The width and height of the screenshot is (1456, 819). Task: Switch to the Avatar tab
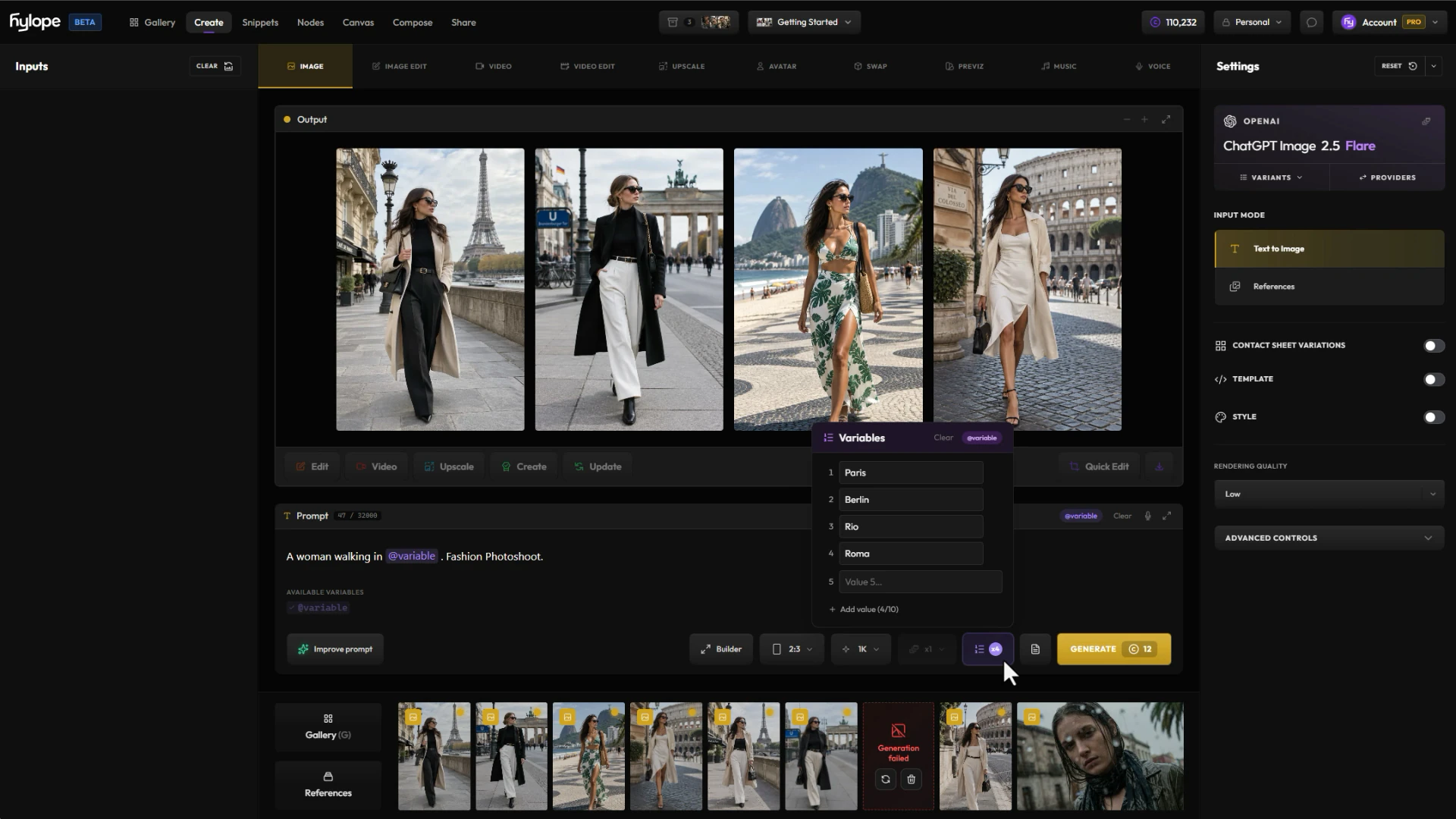pos(777,67)
